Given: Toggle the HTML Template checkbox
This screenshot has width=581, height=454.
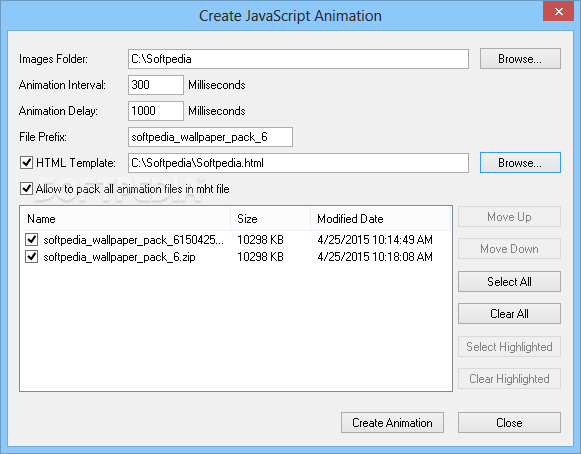Looking at the screenshot, I should [x=26, y=163].
